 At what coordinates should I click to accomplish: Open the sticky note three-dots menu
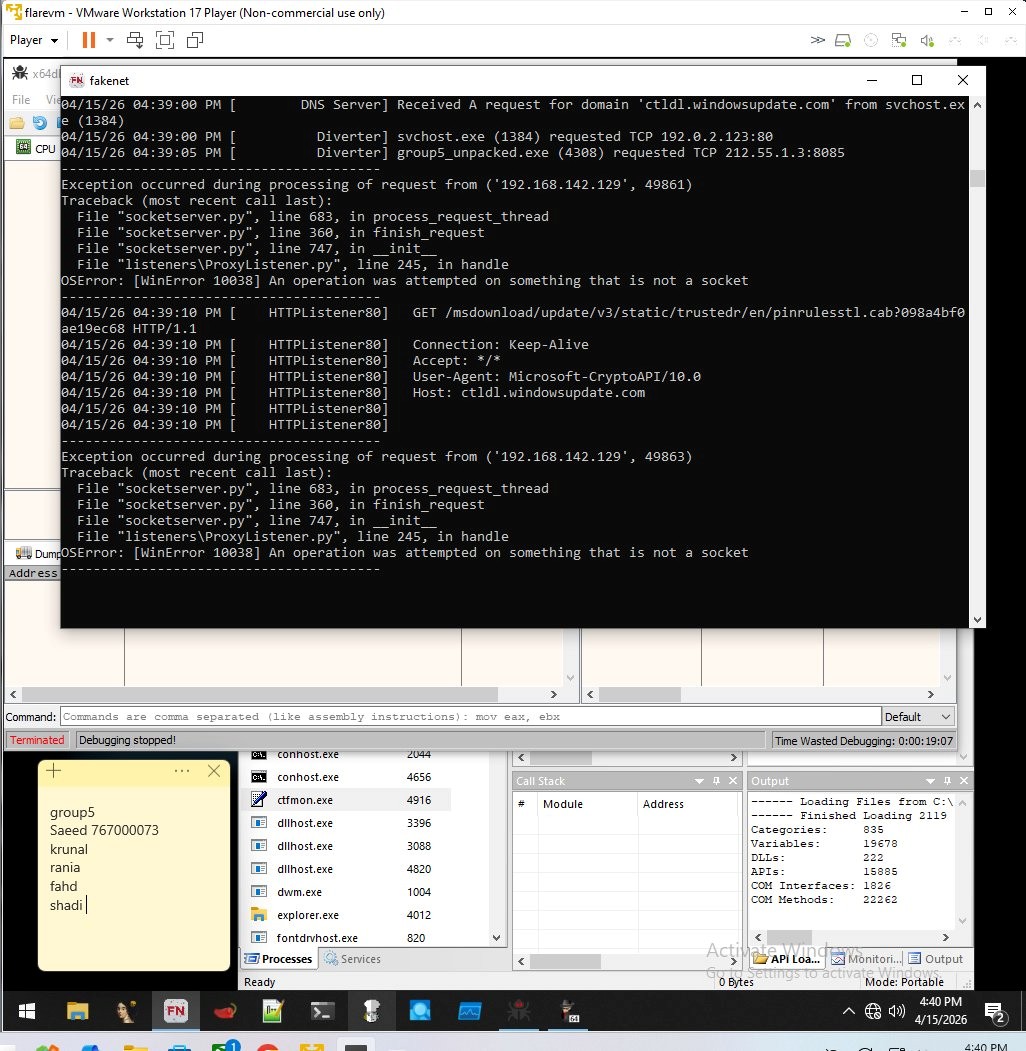point(182,771)
